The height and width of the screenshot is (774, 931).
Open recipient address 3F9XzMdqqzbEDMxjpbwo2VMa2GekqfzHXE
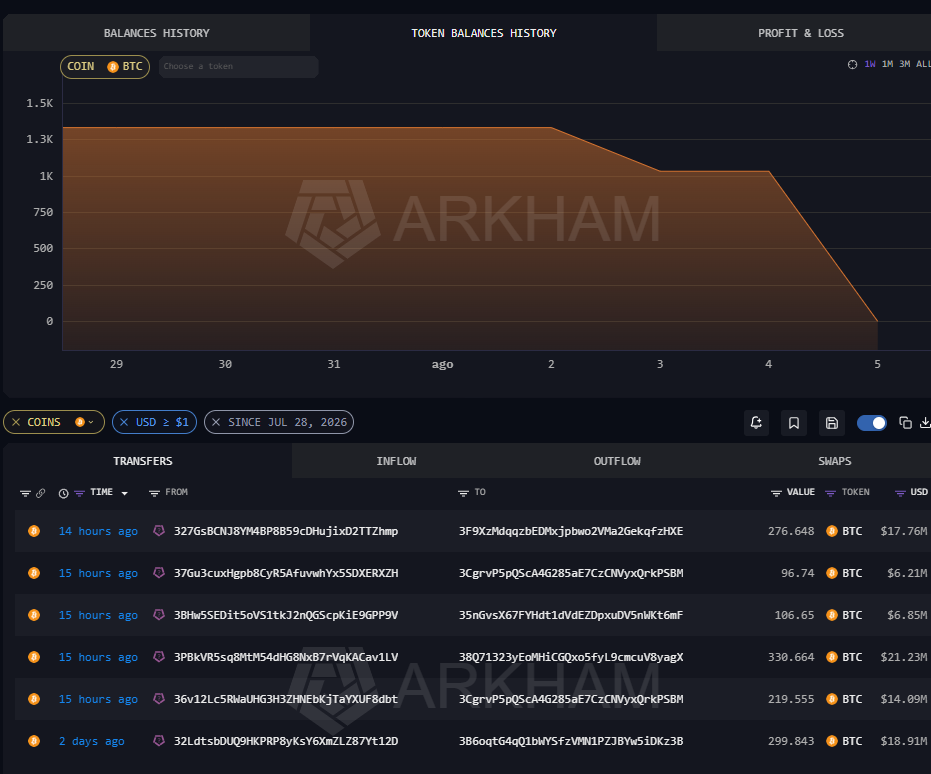571,531
